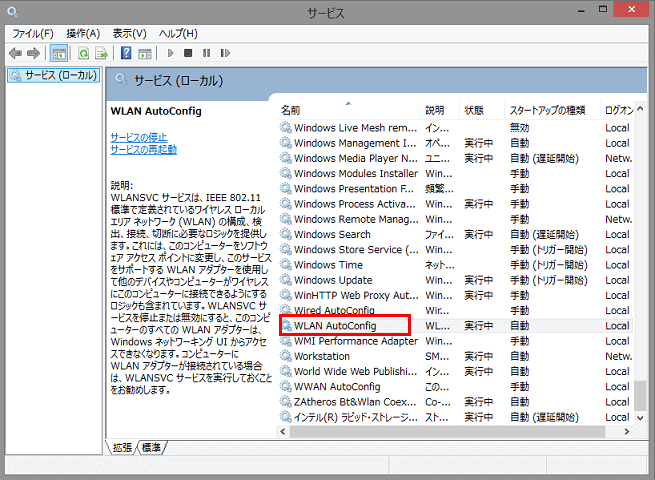This screenshot has width=655, height=480.
Task: Click the サービスの停止 link
Action: point(139,137)
